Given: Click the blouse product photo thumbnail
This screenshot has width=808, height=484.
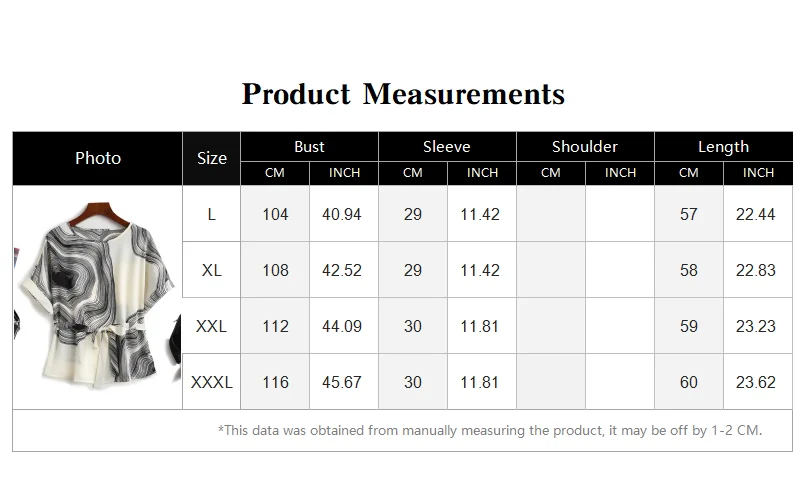Looking at the screenshot, I should pyautogui.click(x=97, y=297).
